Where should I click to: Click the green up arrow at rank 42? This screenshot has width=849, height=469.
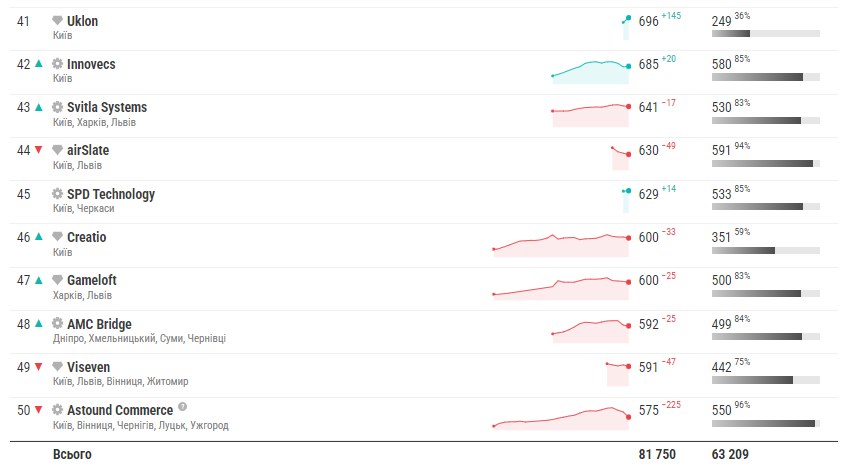point(38,63)
